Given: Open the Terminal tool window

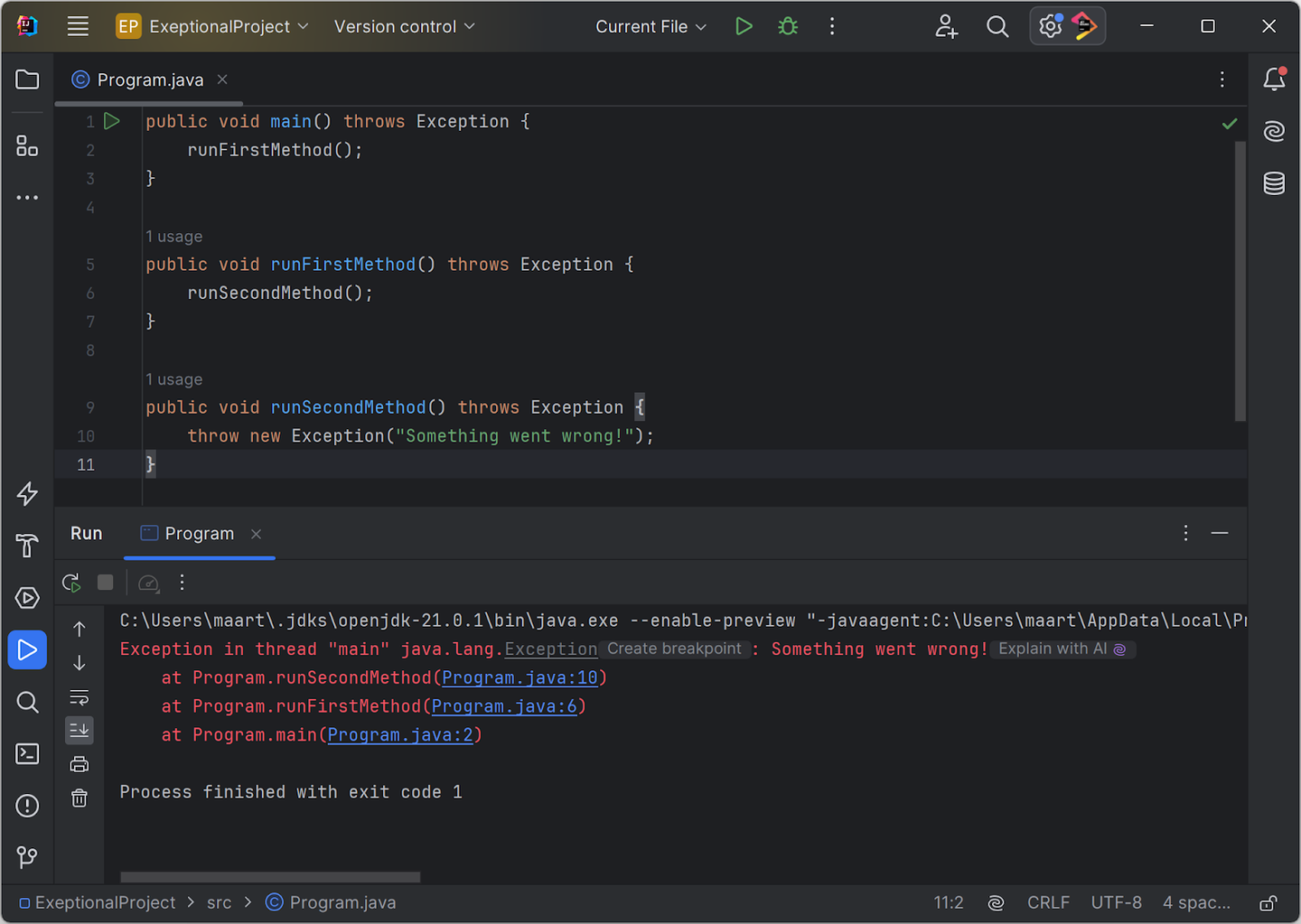Looking at the screenshot, I should tap(27, 753).
